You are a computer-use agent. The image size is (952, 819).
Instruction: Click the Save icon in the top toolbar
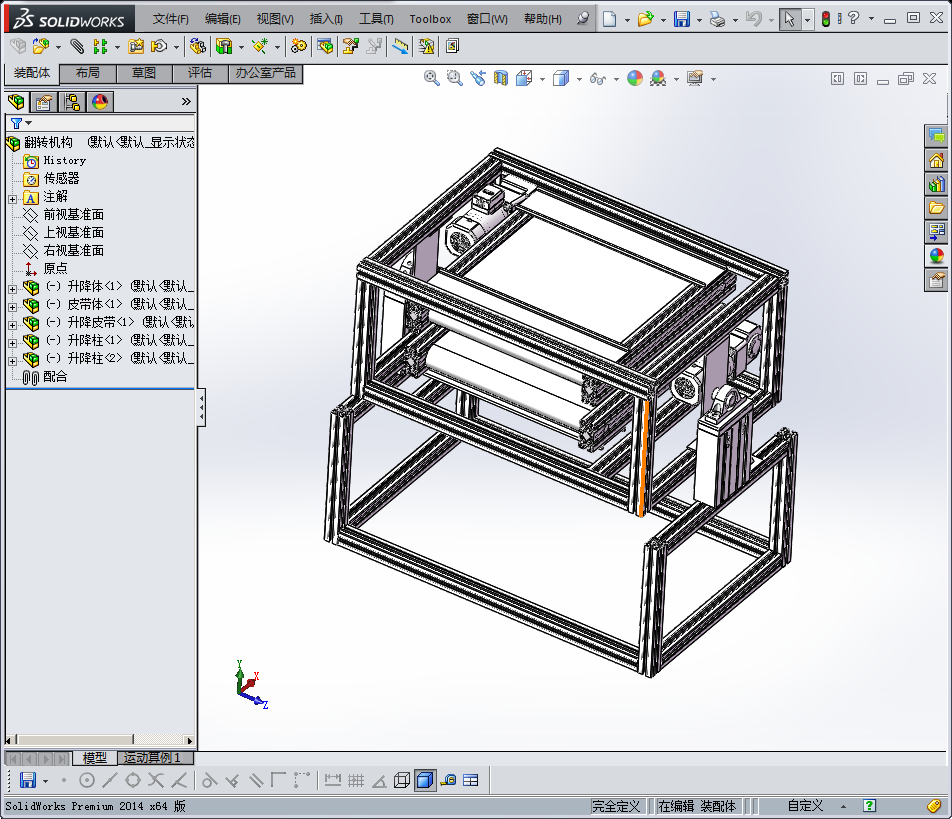point(682,19)
